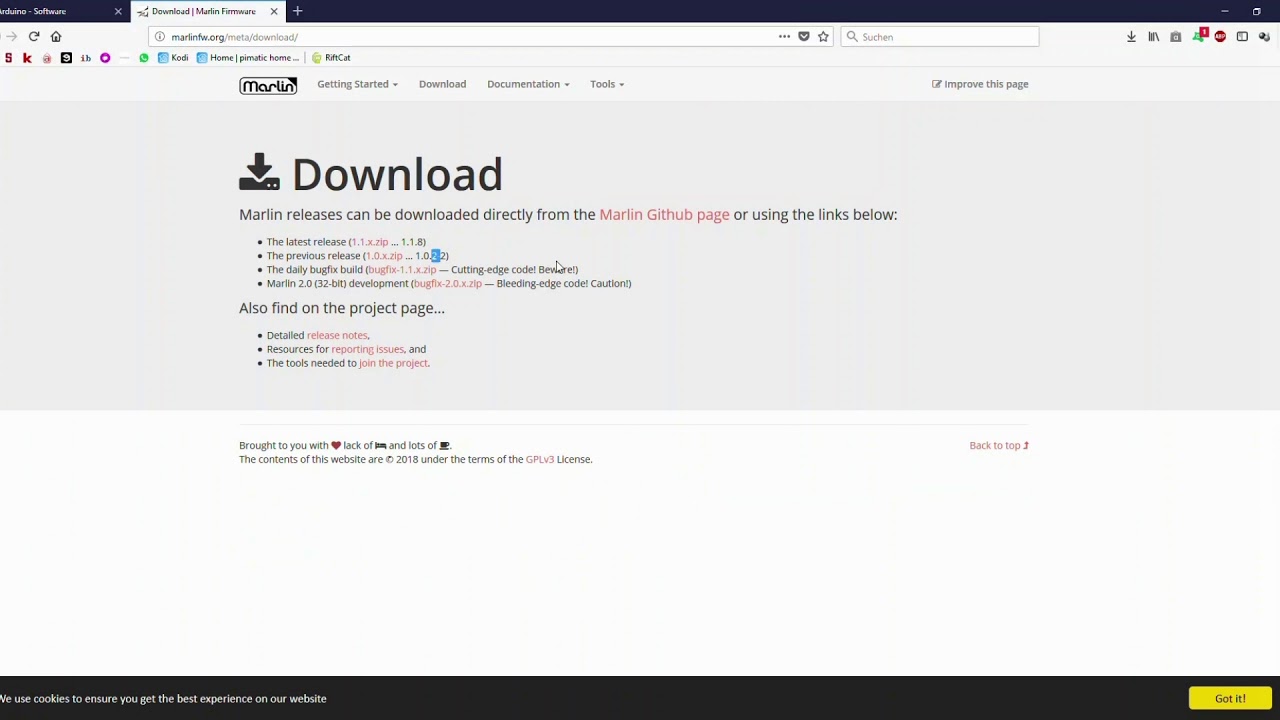Click the Marlin logo

(268, 85)
